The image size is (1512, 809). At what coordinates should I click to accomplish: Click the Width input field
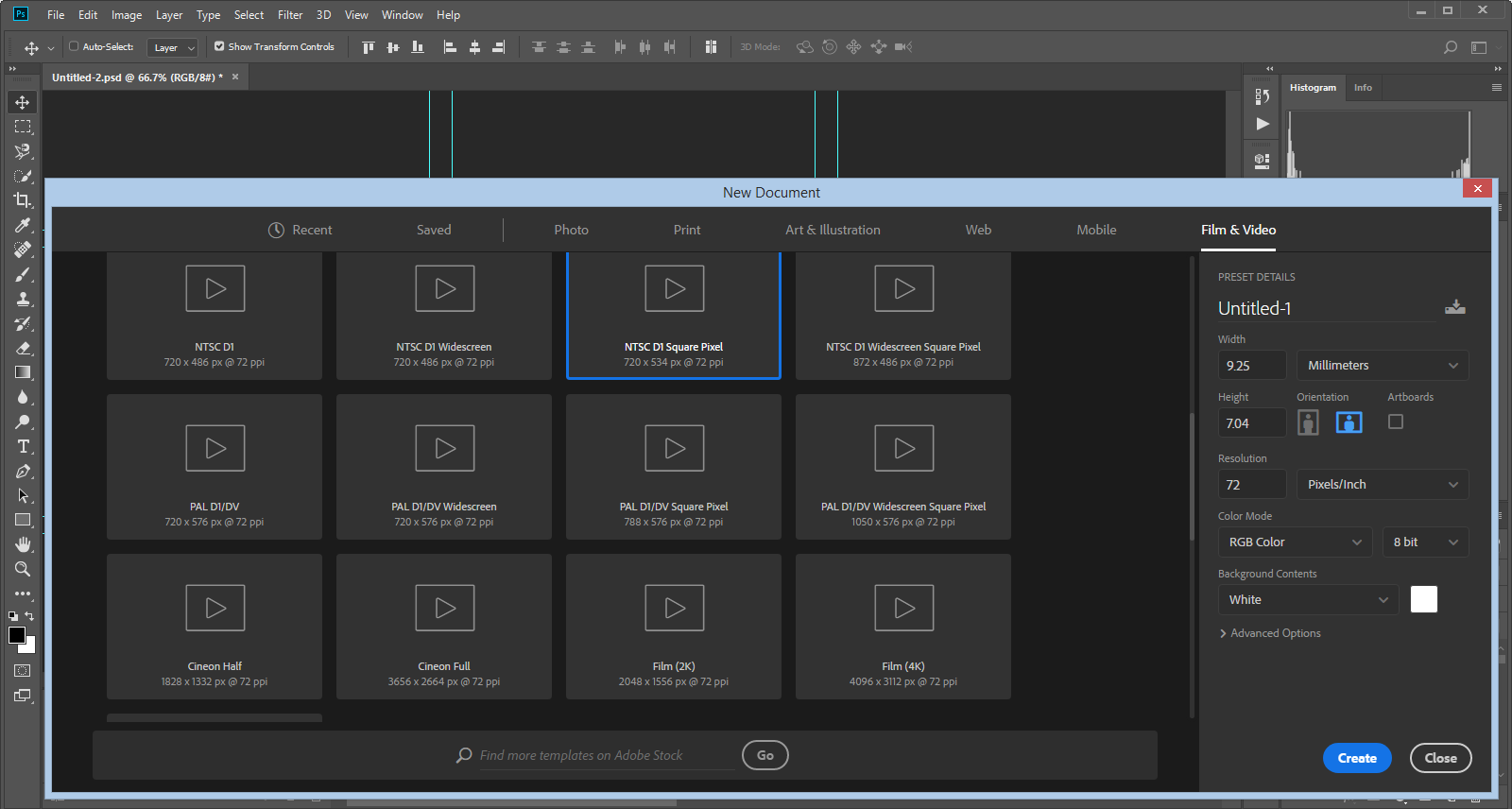point(1252,366)
